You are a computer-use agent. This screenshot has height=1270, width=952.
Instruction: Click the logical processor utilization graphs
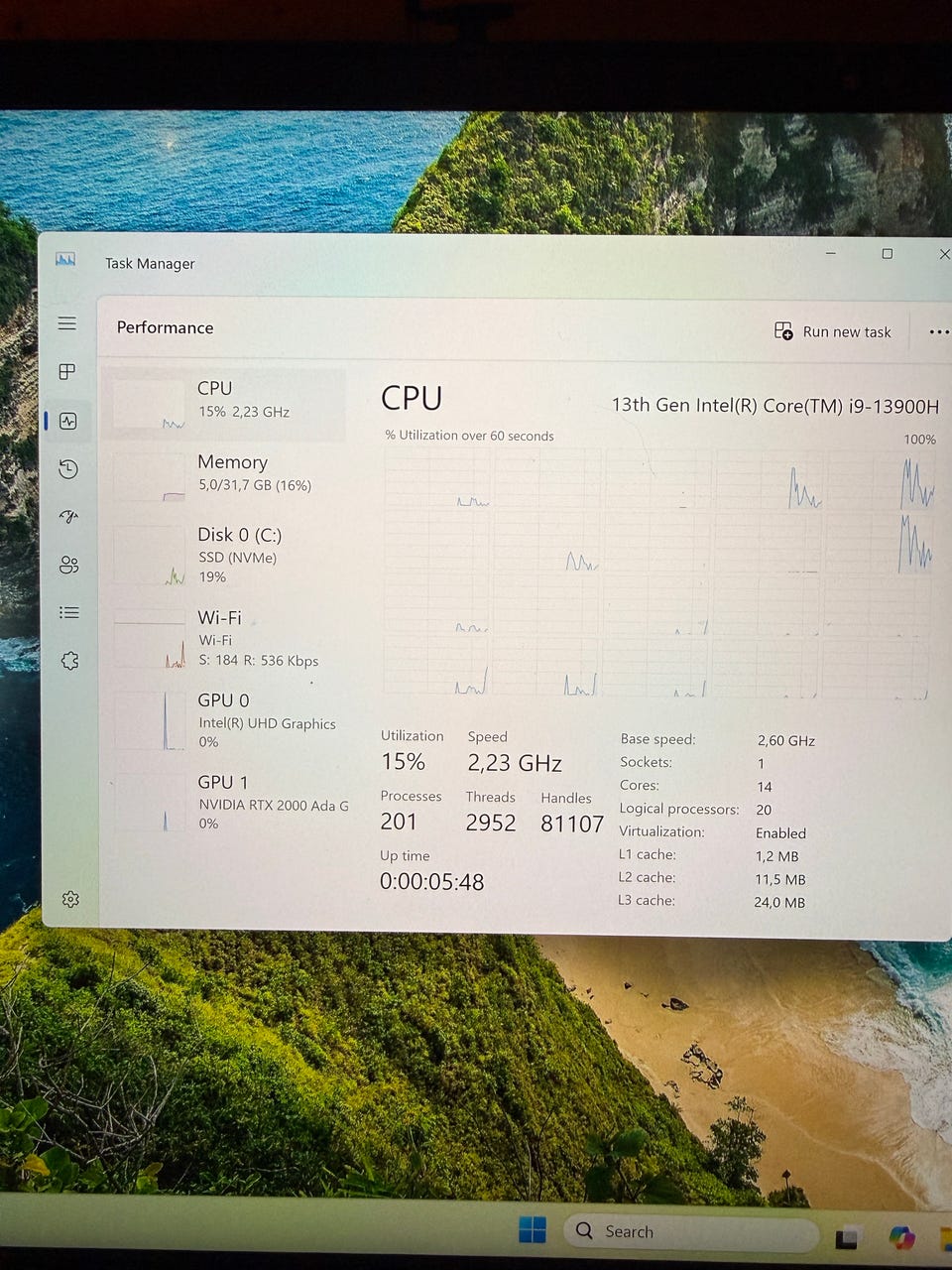(657, 573)
